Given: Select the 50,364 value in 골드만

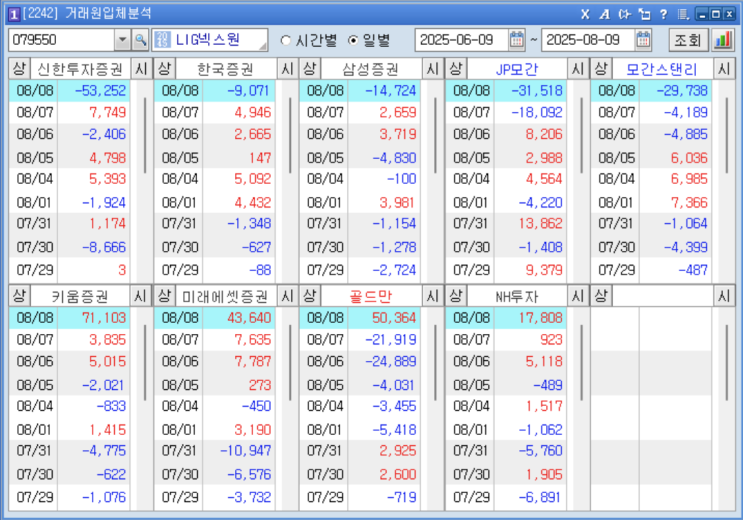Looking at the screenshot, I should (394, 318).
